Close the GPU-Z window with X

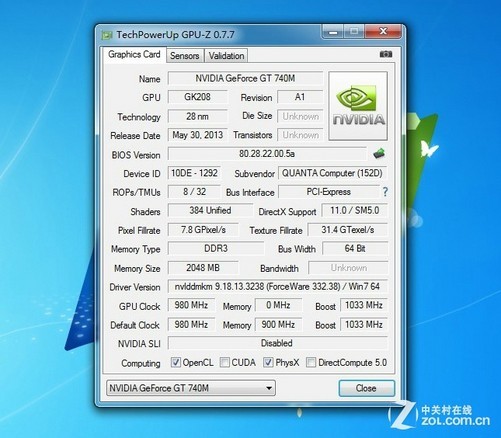pos(383,32)
